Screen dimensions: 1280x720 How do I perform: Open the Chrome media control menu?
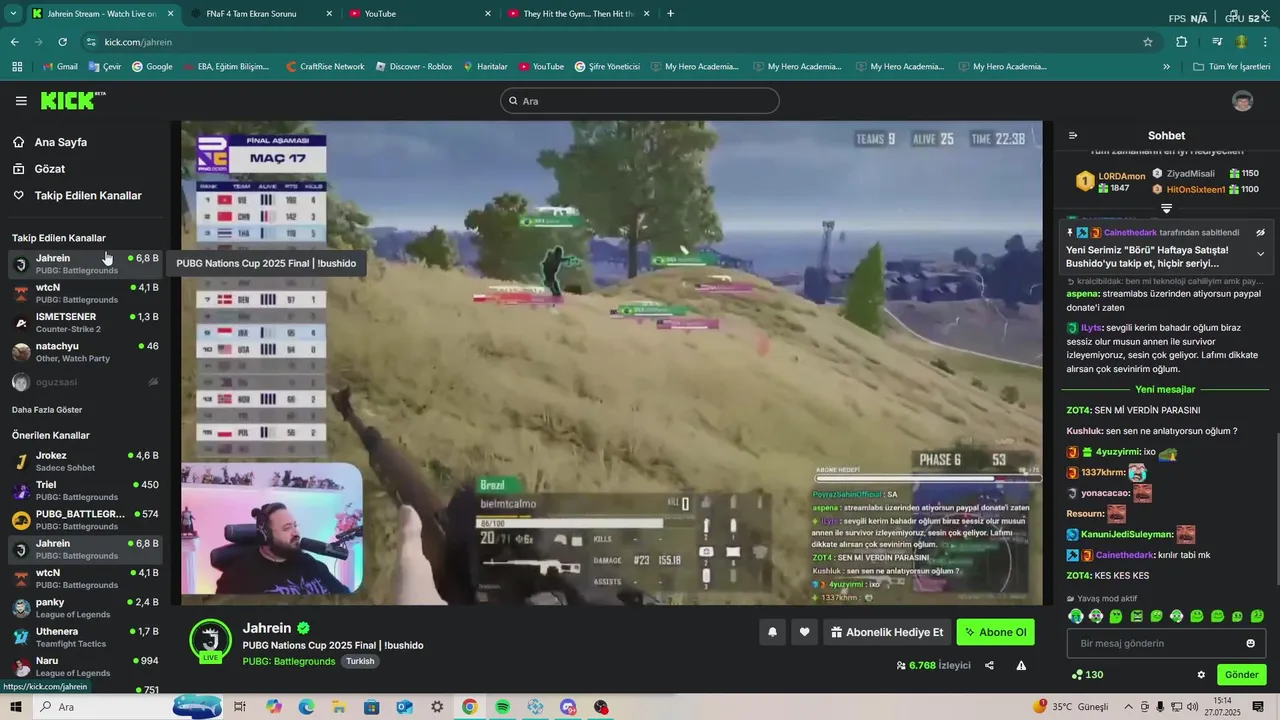(1217, 42)
